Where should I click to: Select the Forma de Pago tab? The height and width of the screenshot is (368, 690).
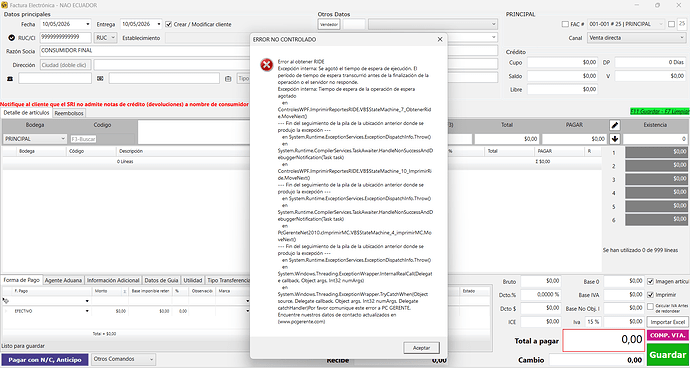[22, 280]
